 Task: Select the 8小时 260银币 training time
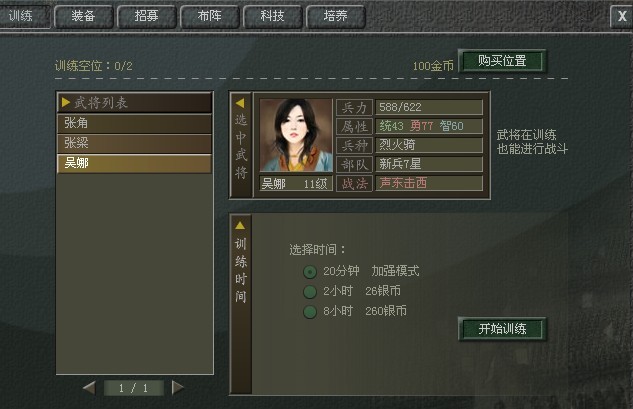310,312
